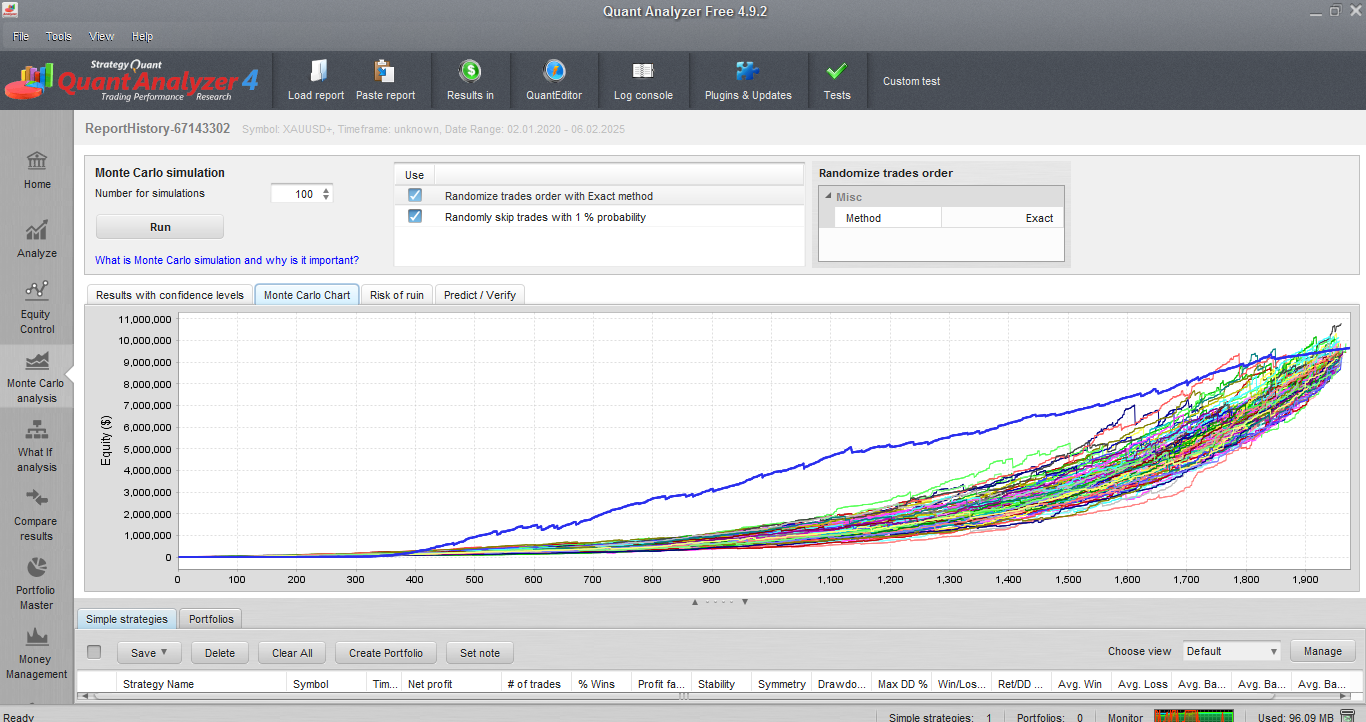Toggle Randomly skip trades checkbox
Image resolution: width=1366 pixels, height=722 pixels.
tap(415, 216)
